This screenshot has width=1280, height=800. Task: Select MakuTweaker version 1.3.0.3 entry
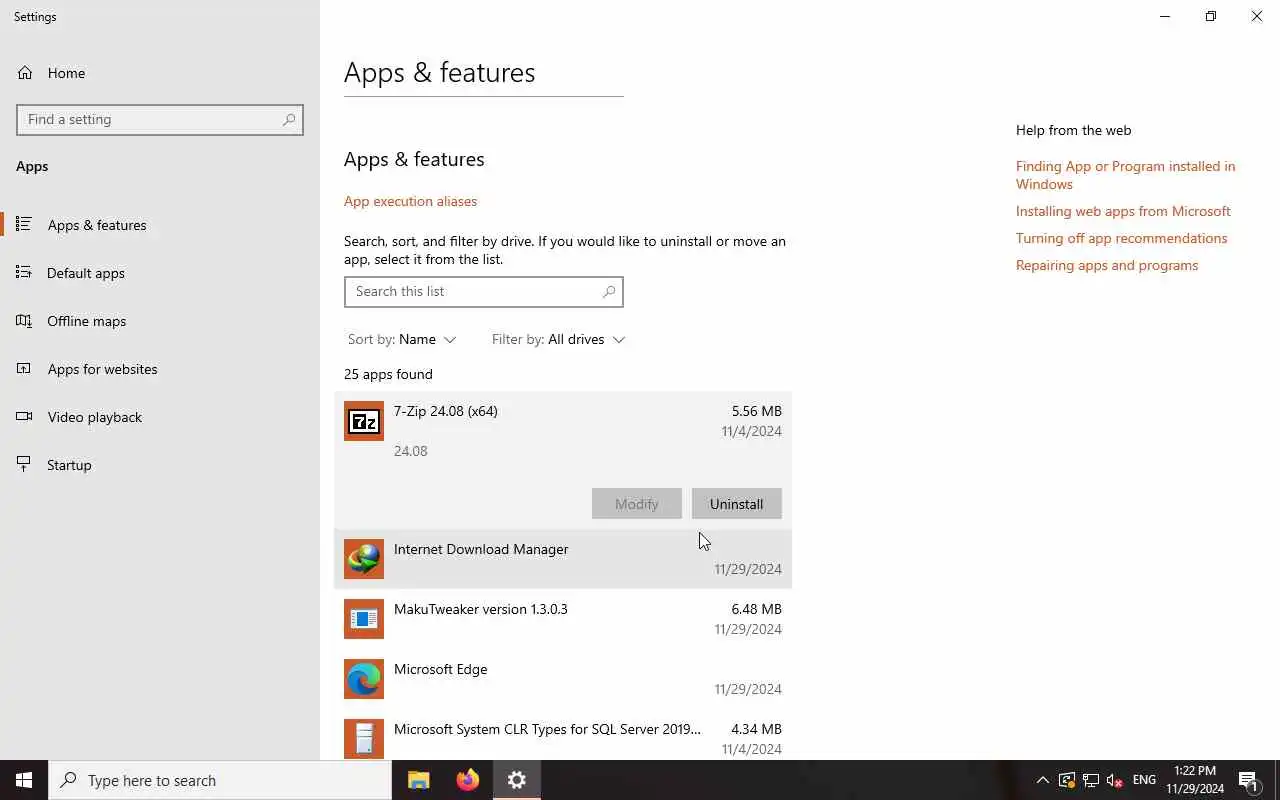tap(480, 609)
